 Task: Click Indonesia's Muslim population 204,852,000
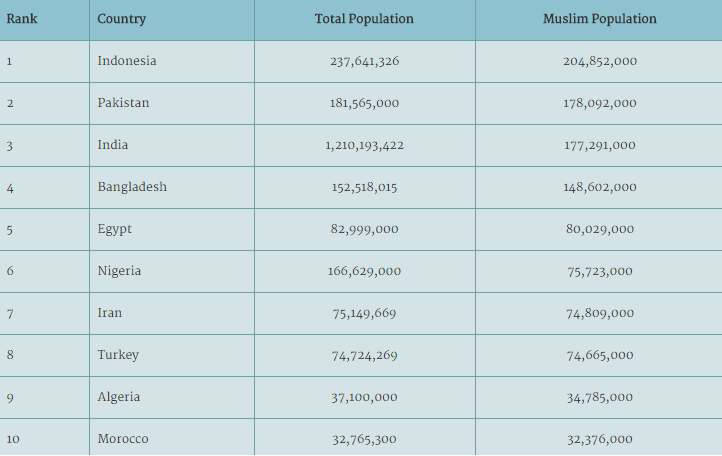(x=600, y=61)
